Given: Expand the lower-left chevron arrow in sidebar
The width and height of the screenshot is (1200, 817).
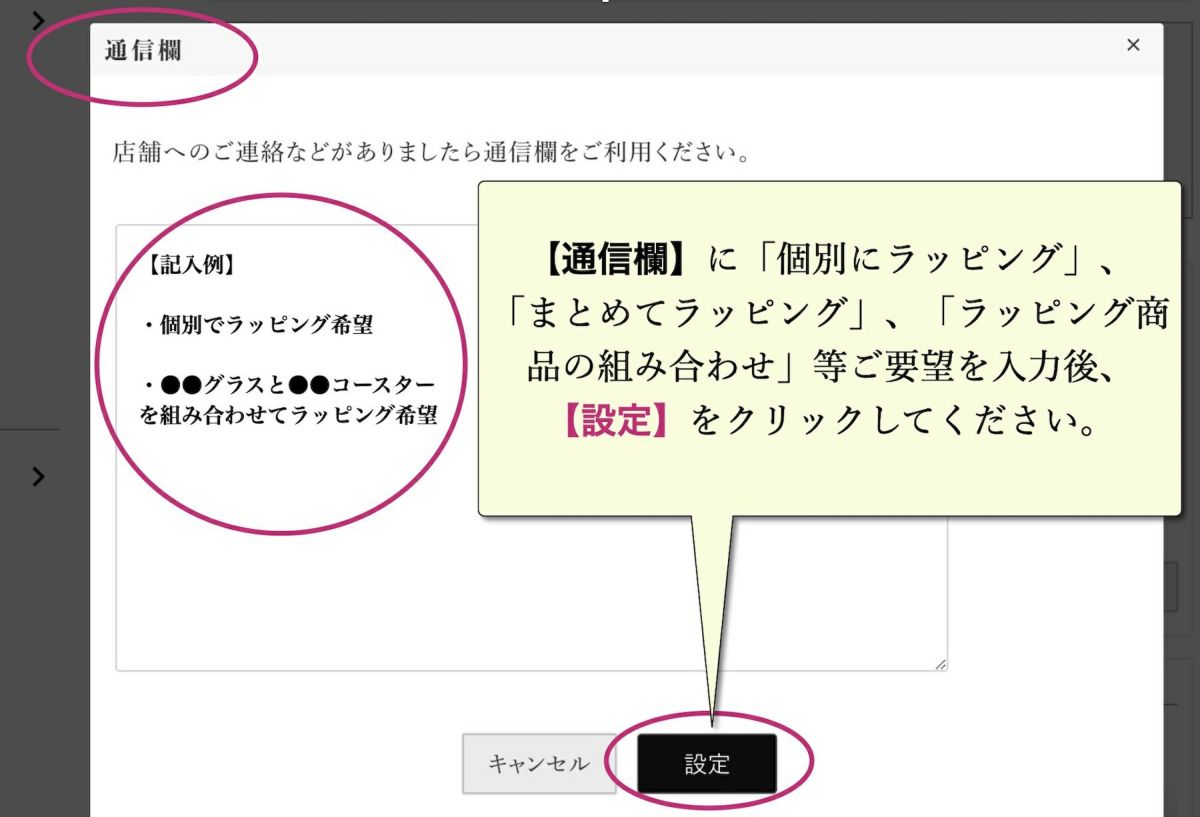Looking at the screenshot, I should point(38,476).
